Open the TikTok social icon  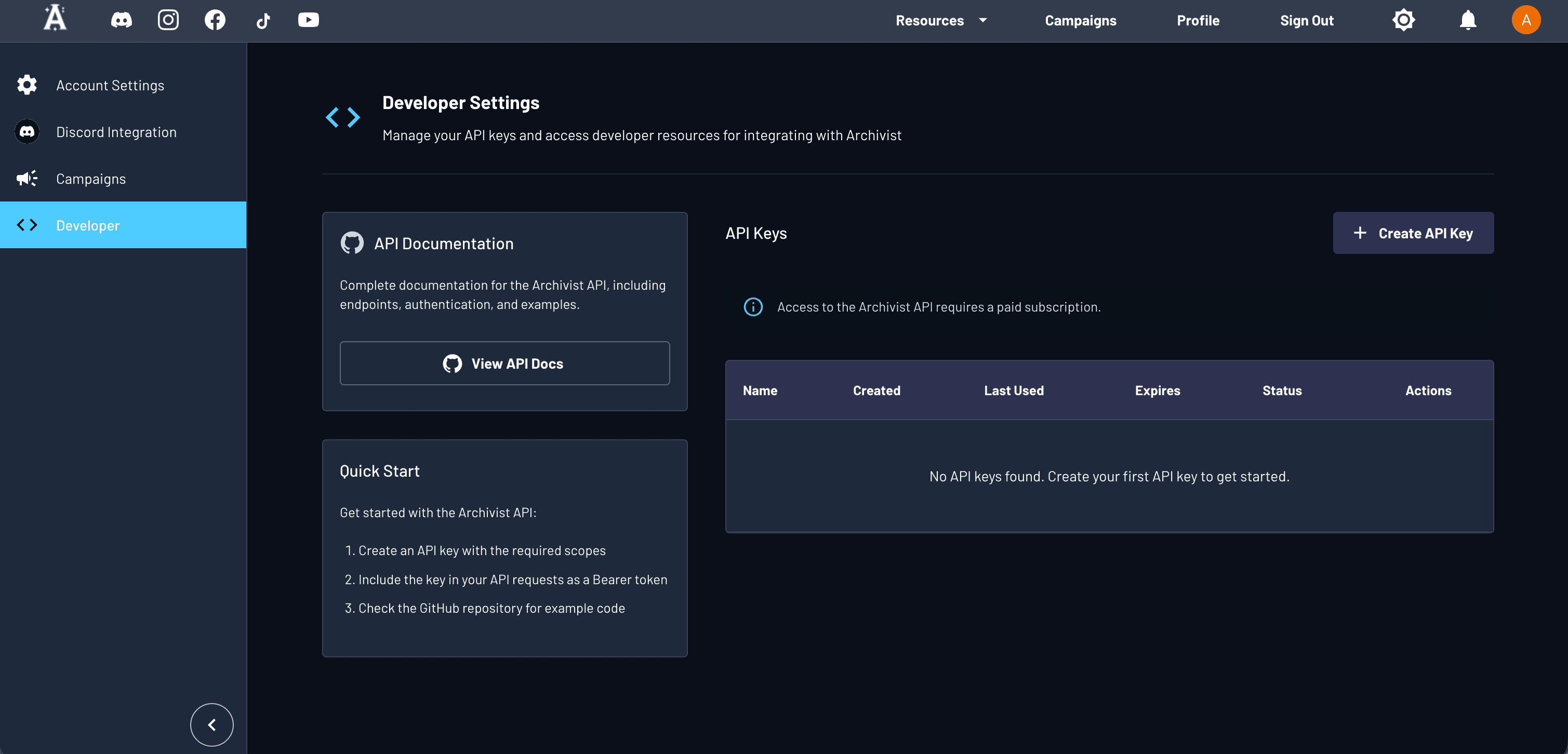pos(263,21)
